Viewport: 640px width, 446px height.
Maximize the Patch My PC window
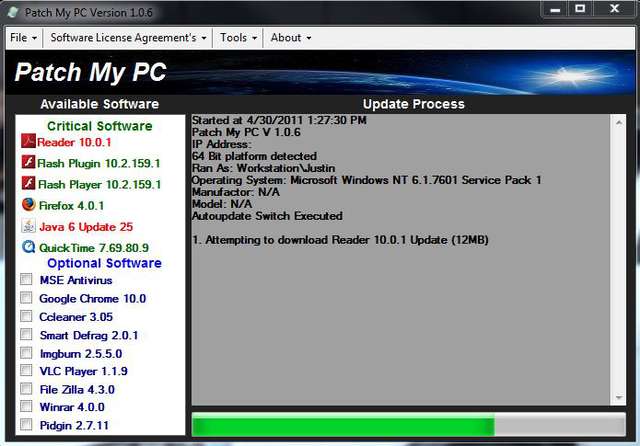tap(580, 9)
